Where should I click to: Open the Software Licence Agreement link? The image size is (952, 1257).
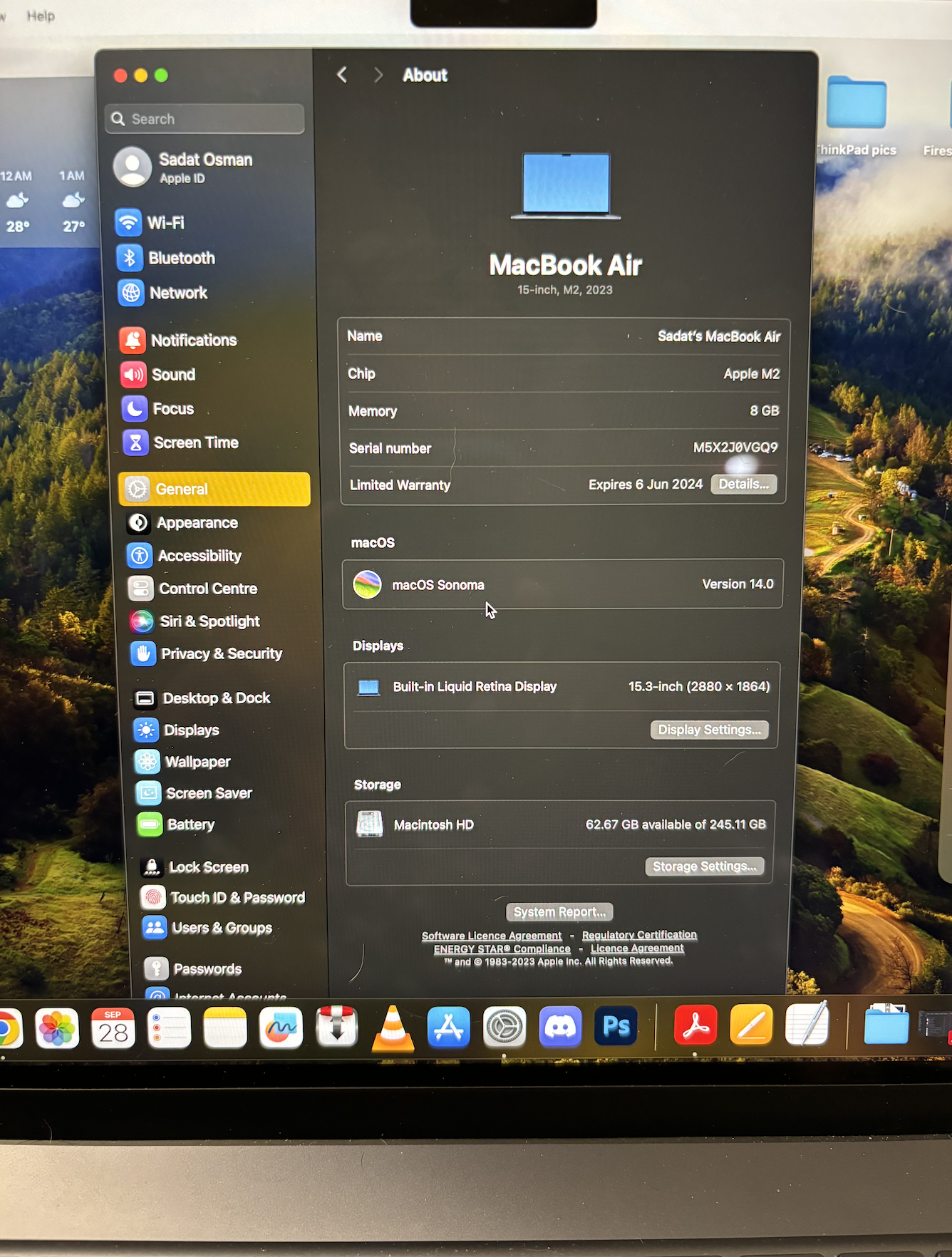[x=492, y=936]
